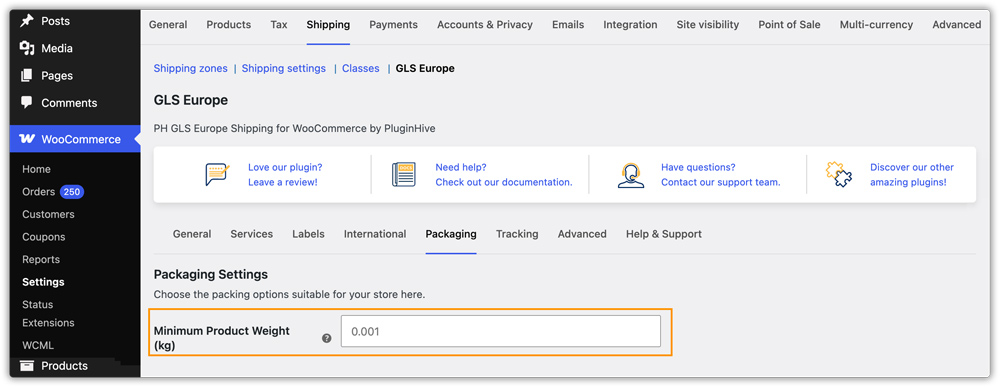Open Coupons submenu item

coord(44,237)
